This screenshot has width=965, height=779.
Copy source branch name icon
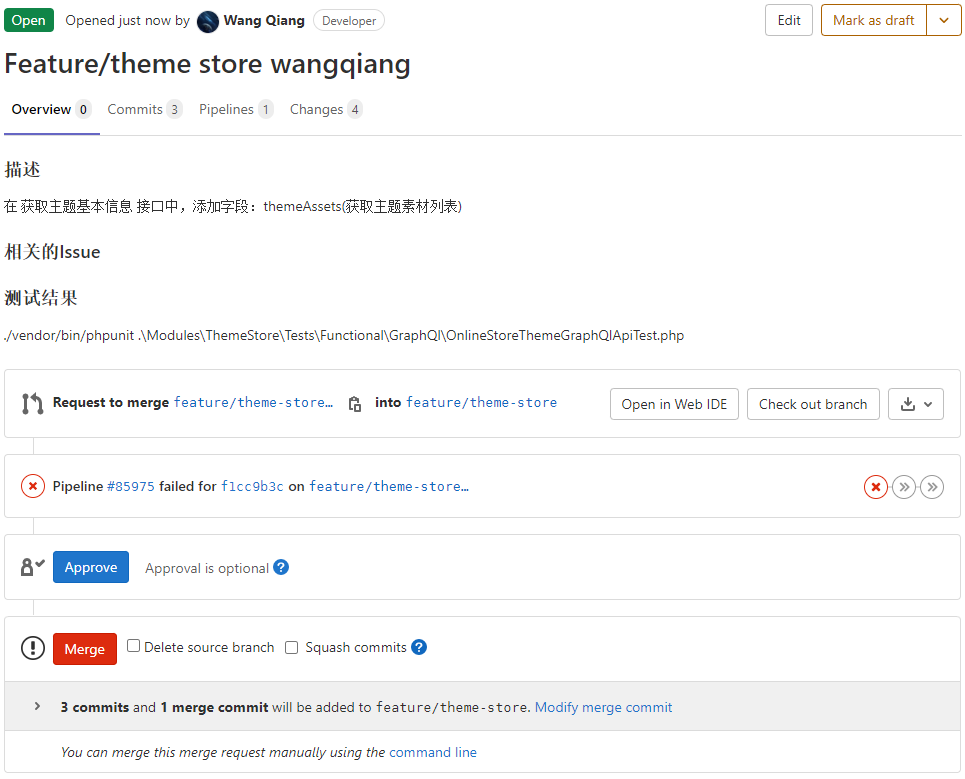(354, 404)
